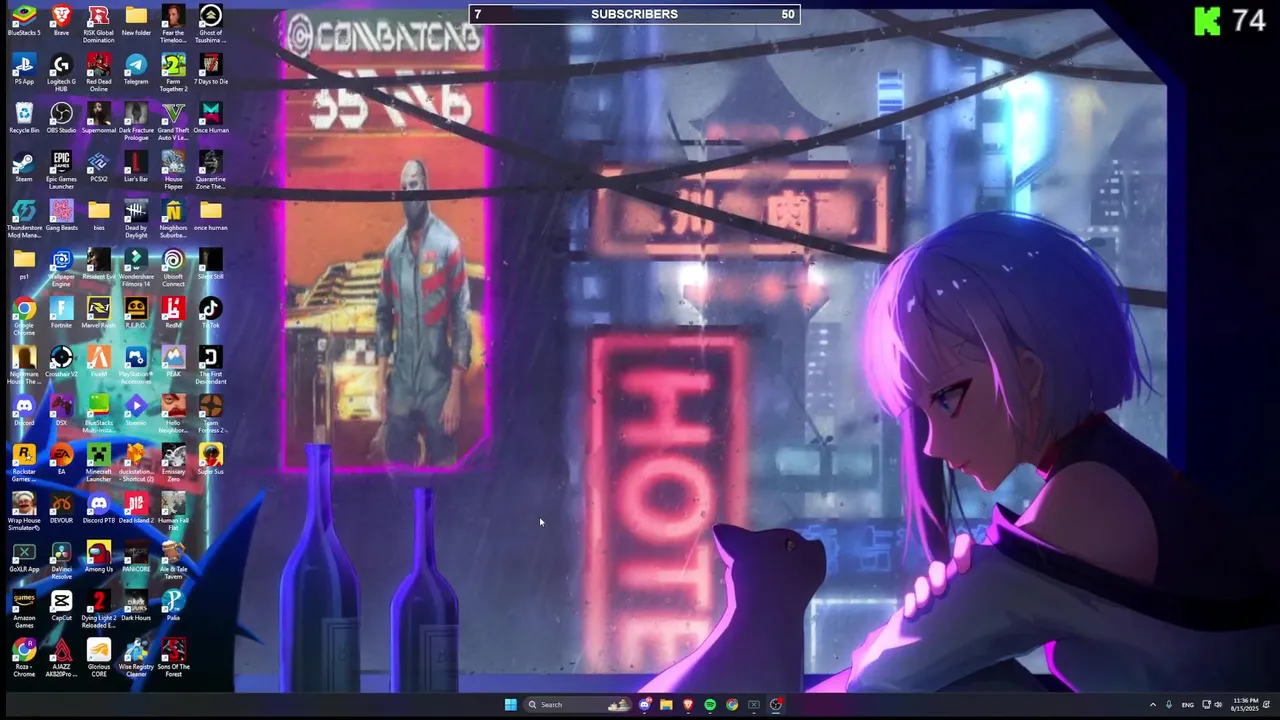The width and height of the screenshot is (1280, 720).
Task: Select the Team Fortress 2 shortcut
Action: point(210,416)
